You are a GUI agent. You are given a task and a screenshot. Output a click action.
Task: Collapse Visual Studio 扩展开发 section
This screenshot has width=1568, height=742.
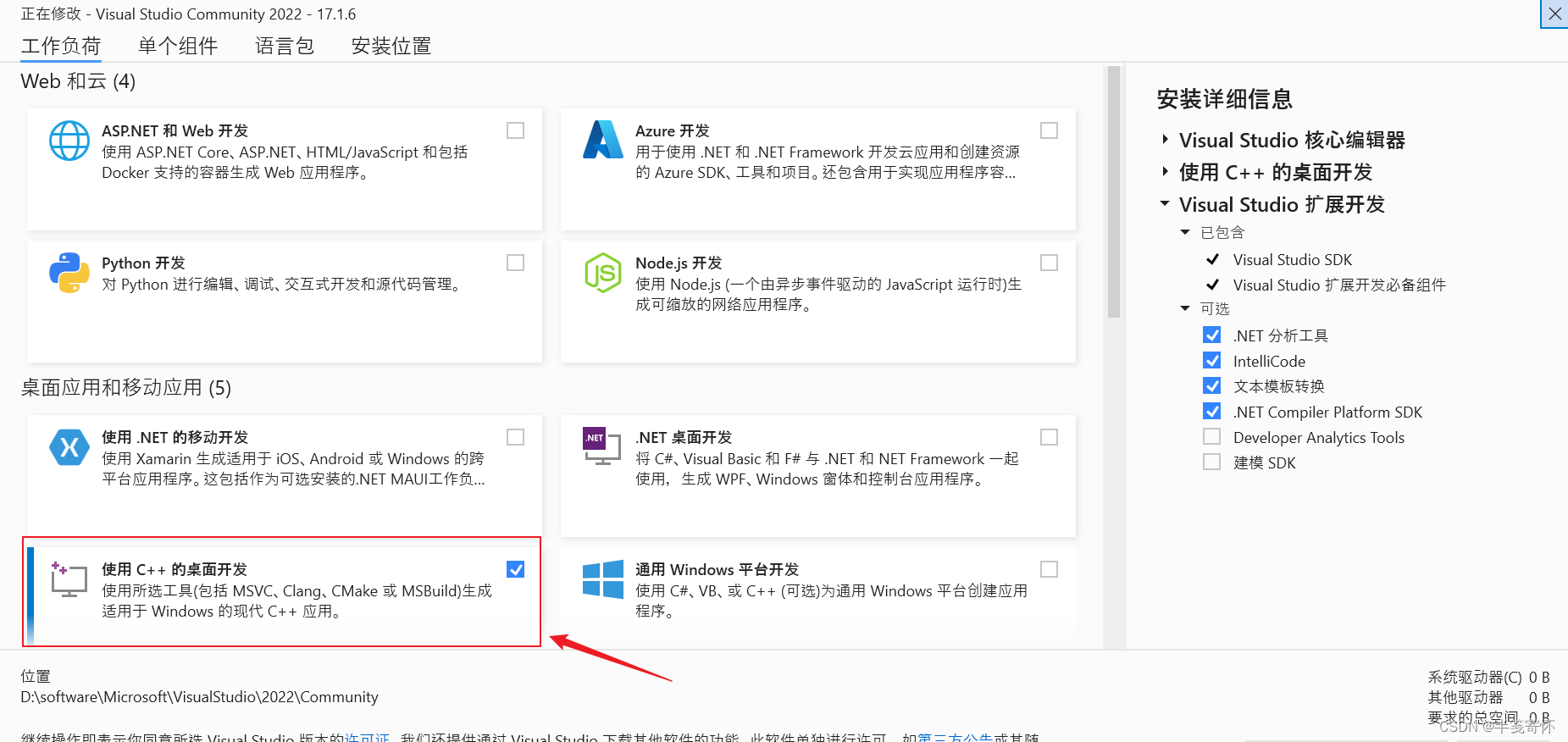click(1165, 204)
